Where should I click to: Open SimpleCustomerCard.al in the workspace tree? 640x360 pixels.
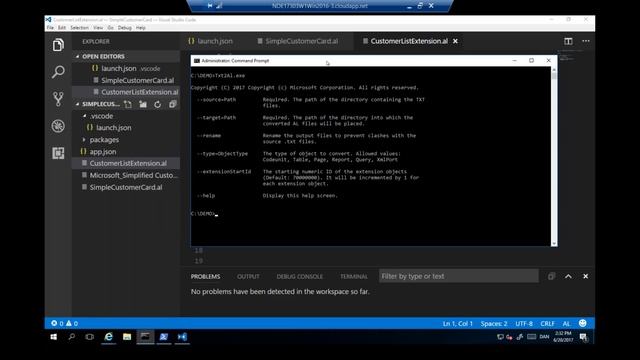(x=126, y=187)
